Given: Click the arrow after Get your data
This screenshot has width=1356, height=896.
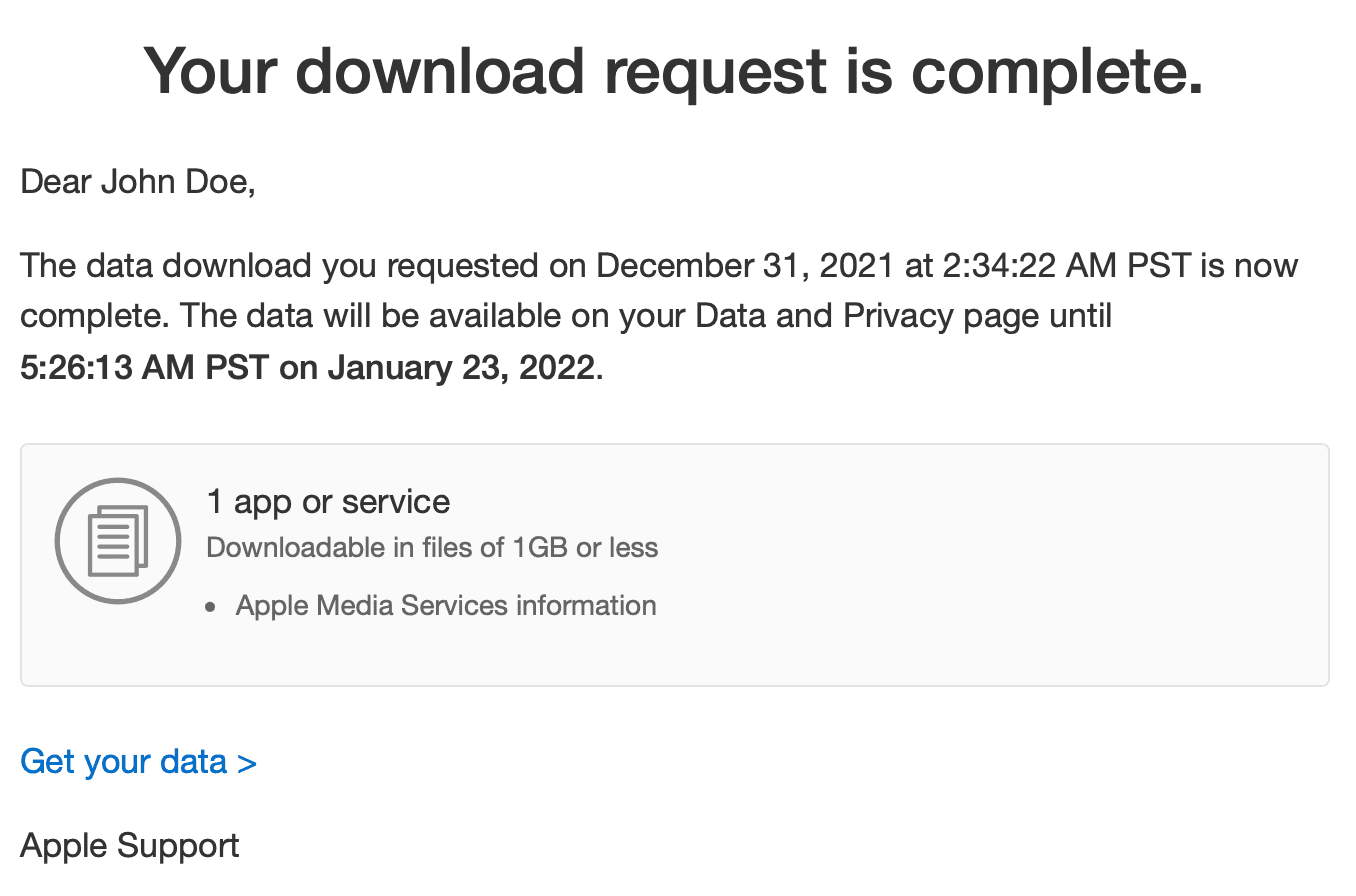Looking at the screenshot, I should click(247, 763).
